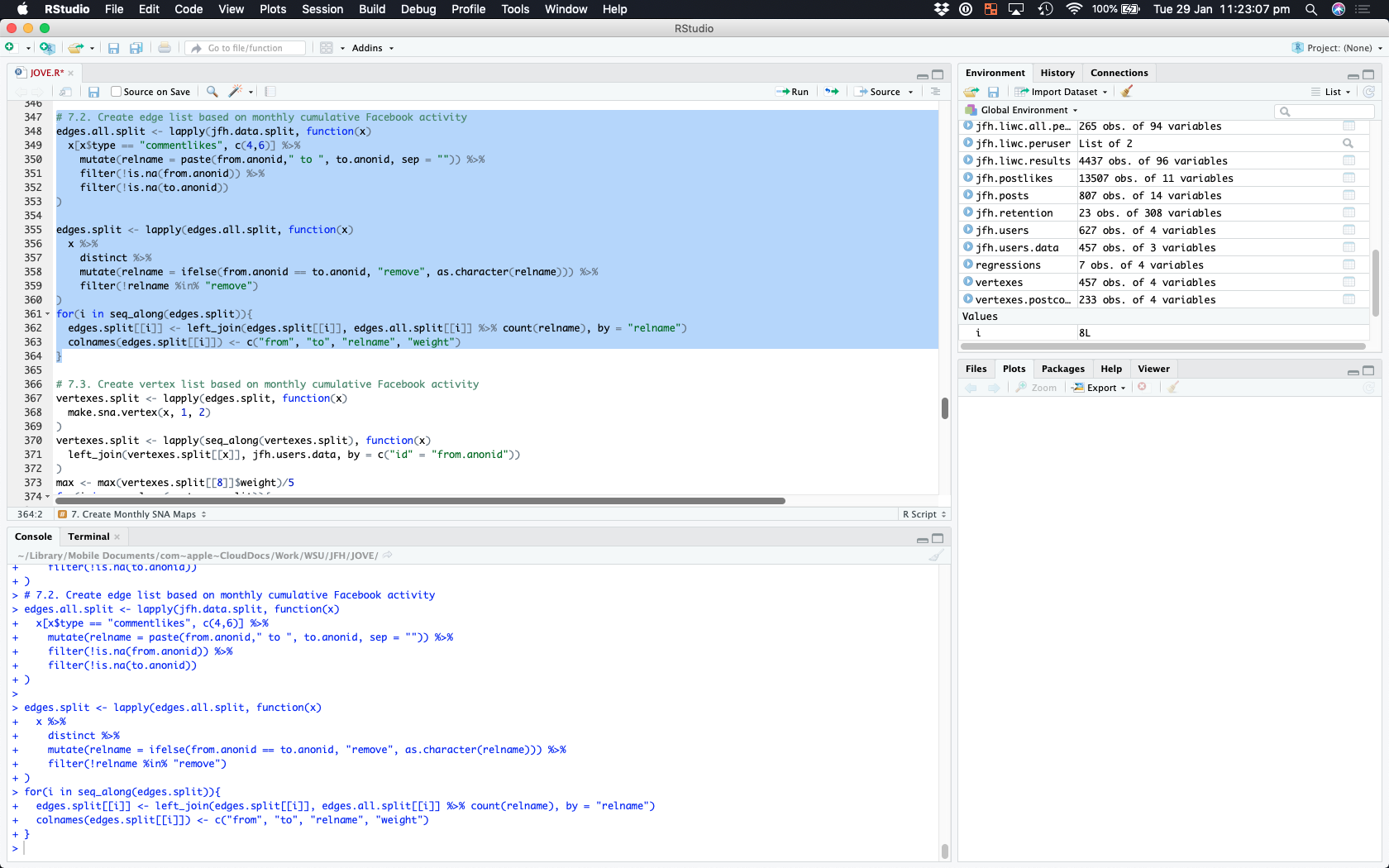The image size is (1389, 868).
Task: Click the save workspace icon in Environment
Action: coord(993,92)
